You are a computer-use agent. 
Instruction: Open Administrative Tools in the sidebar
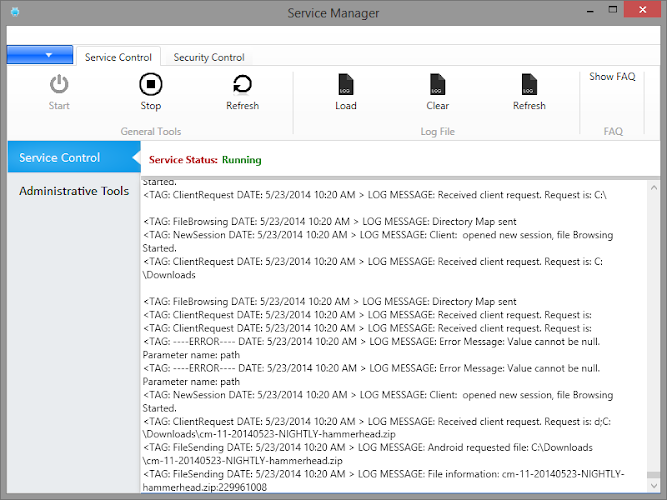click(74, 191)
